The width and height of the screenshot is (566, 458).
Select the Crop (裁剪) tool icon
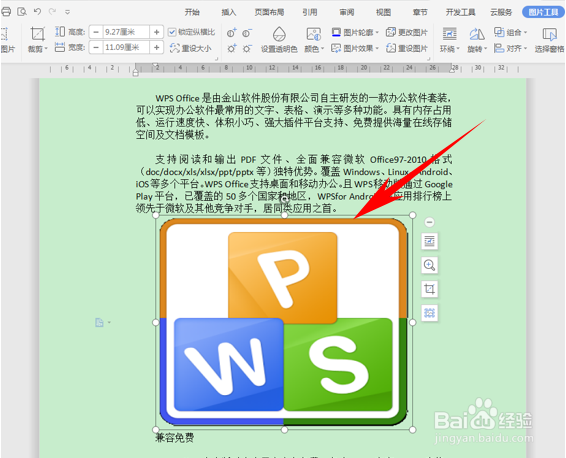37,34
